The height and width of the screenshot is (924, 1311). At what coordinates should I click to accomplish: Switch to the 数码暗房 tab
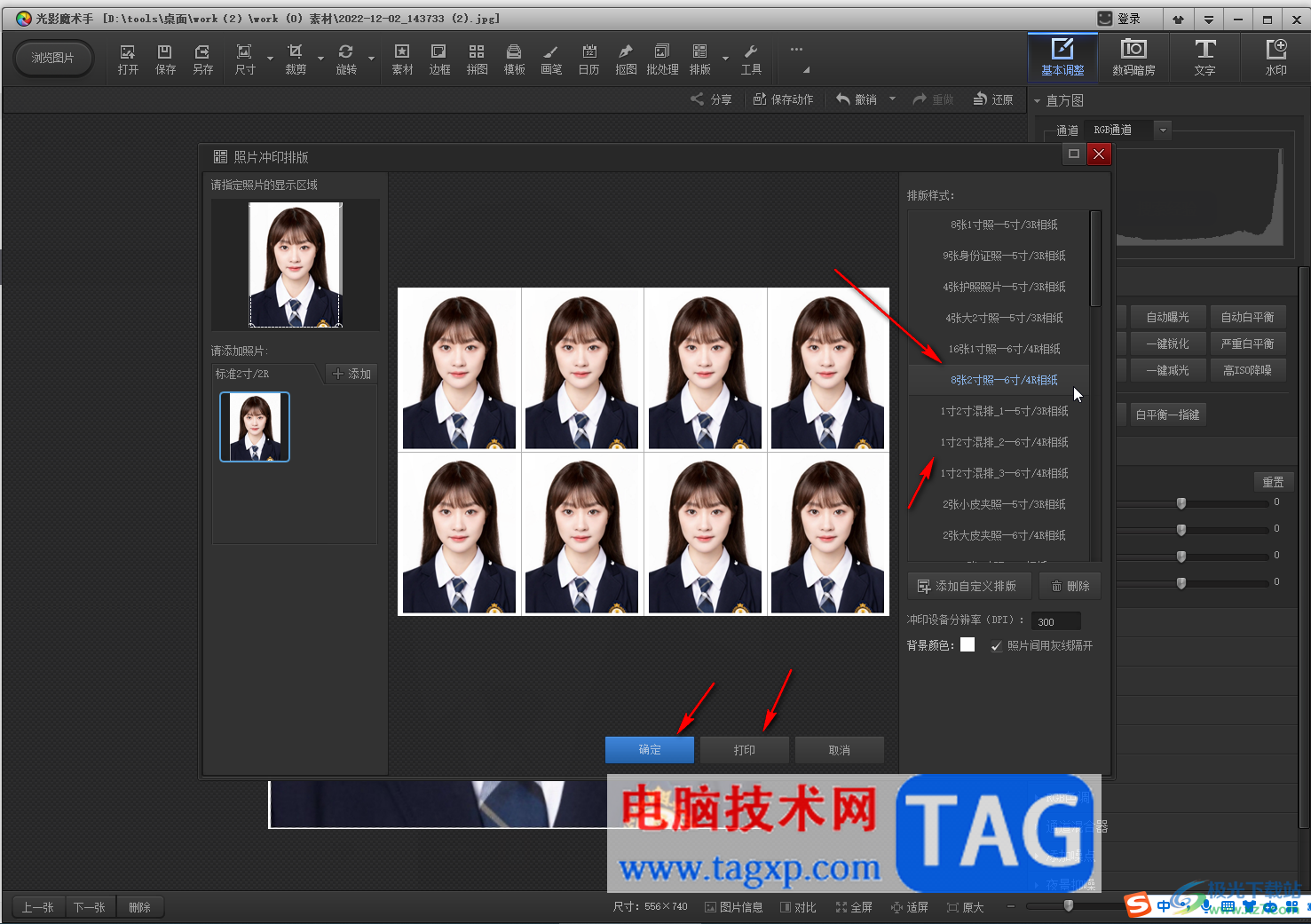(x=1133, y=57)
